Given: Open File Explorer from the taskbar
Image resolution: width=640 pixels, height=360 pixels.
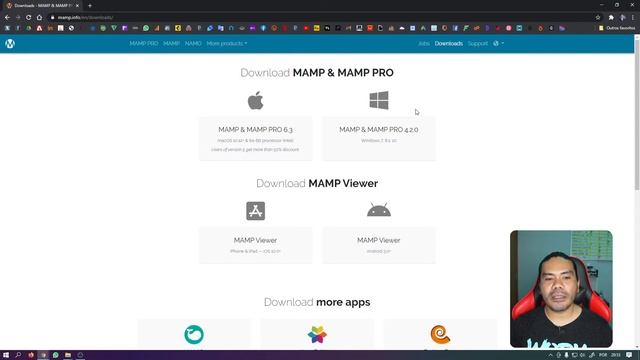Looking at the screenshot, I should click(x=68, y=355).
